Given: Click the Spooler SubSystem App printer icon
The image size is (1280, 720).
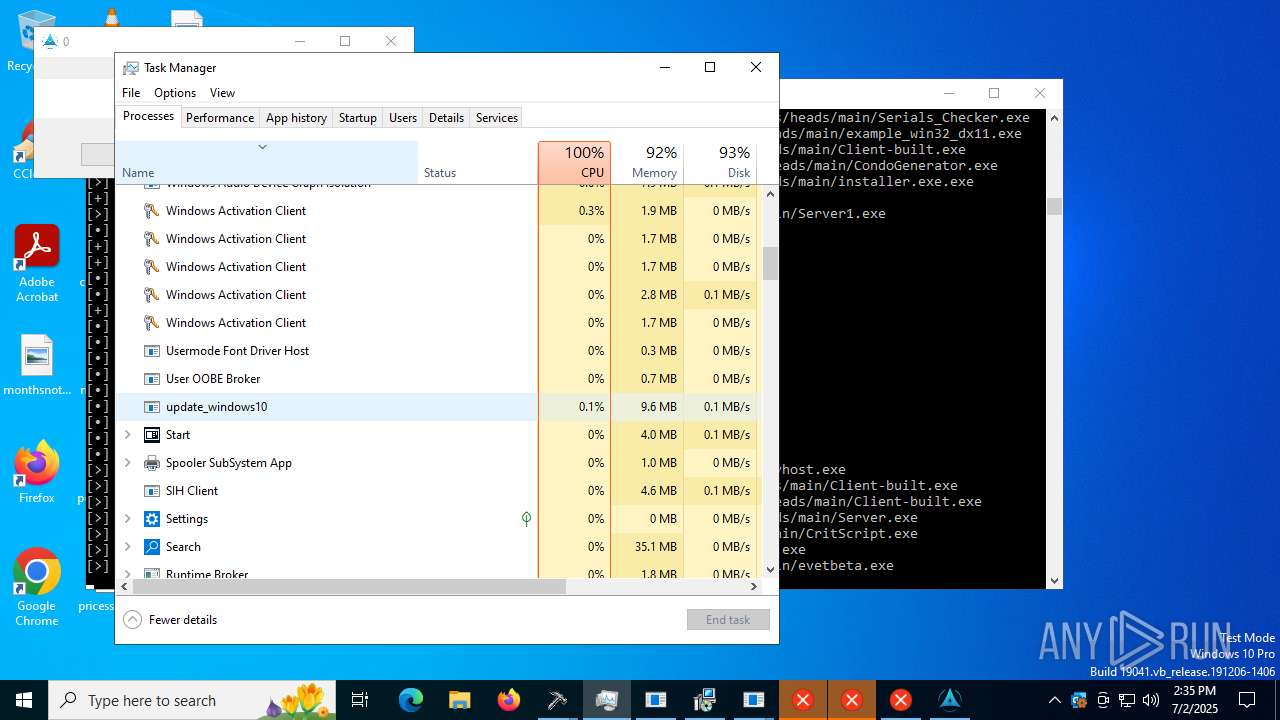Looking at the screenshot, I should coord(152,463).
